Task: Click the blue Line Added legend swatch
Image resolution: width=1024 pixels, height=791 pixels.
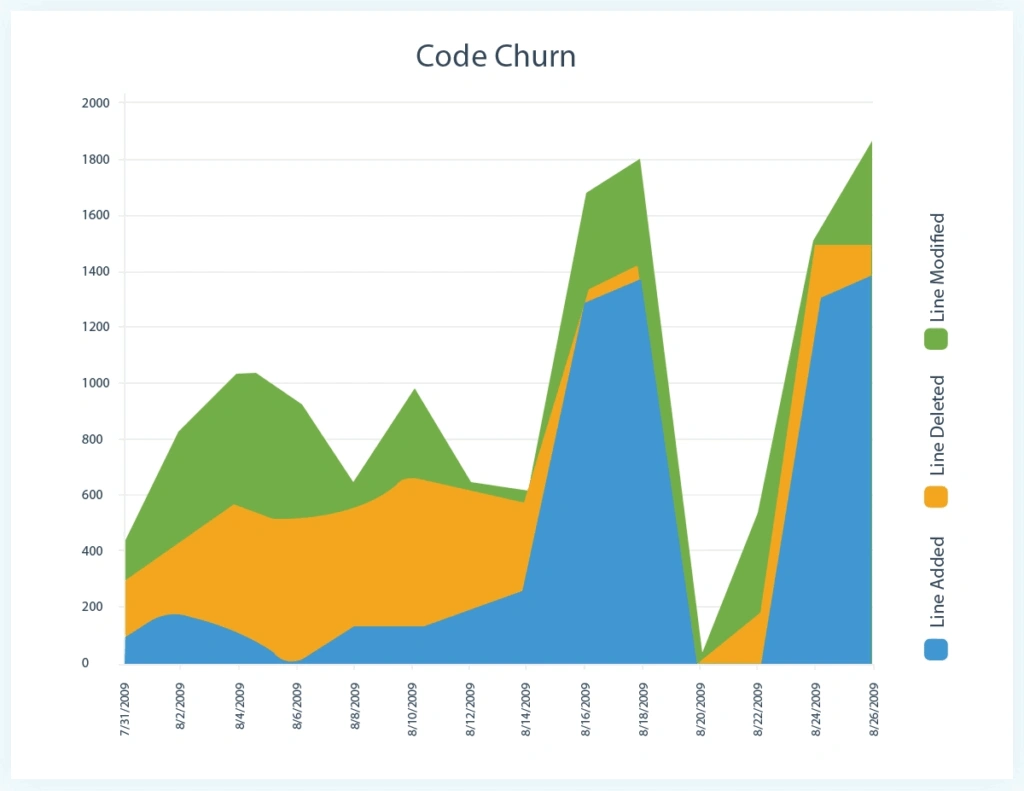Action: click(936, 649)
